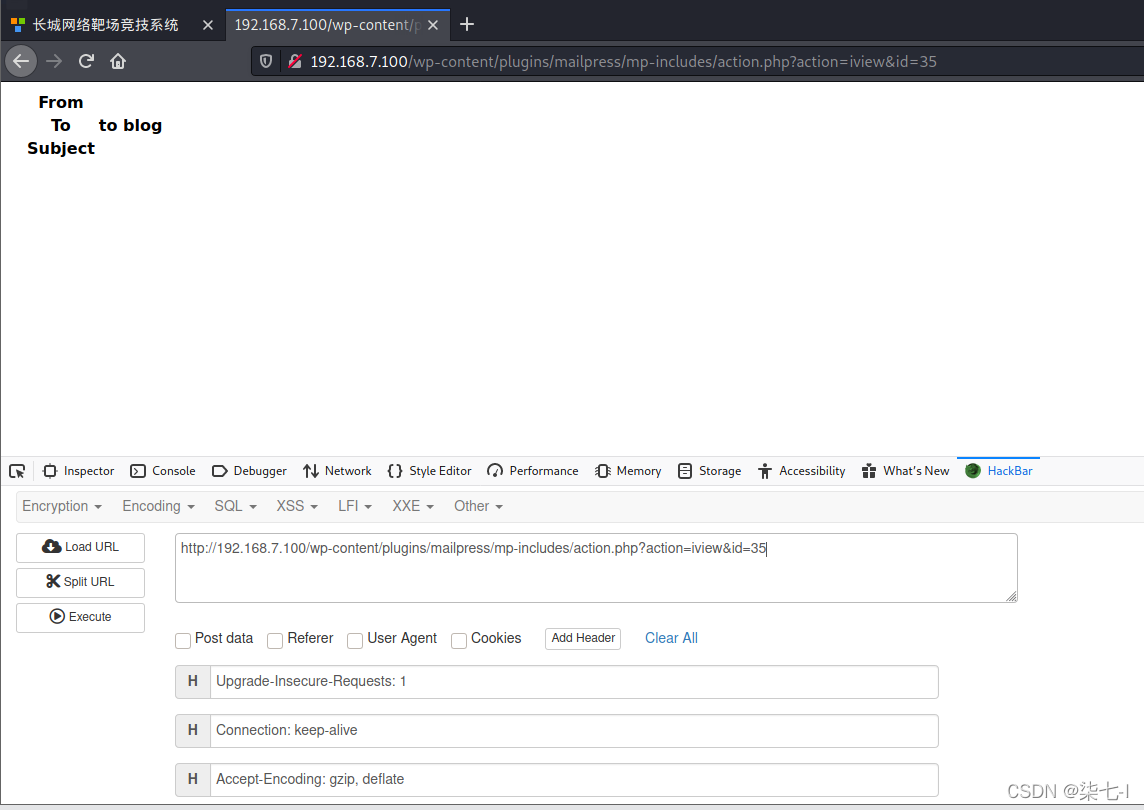Click H button beside Connection header
The image size is (1144, 810).
coord(193,730)
